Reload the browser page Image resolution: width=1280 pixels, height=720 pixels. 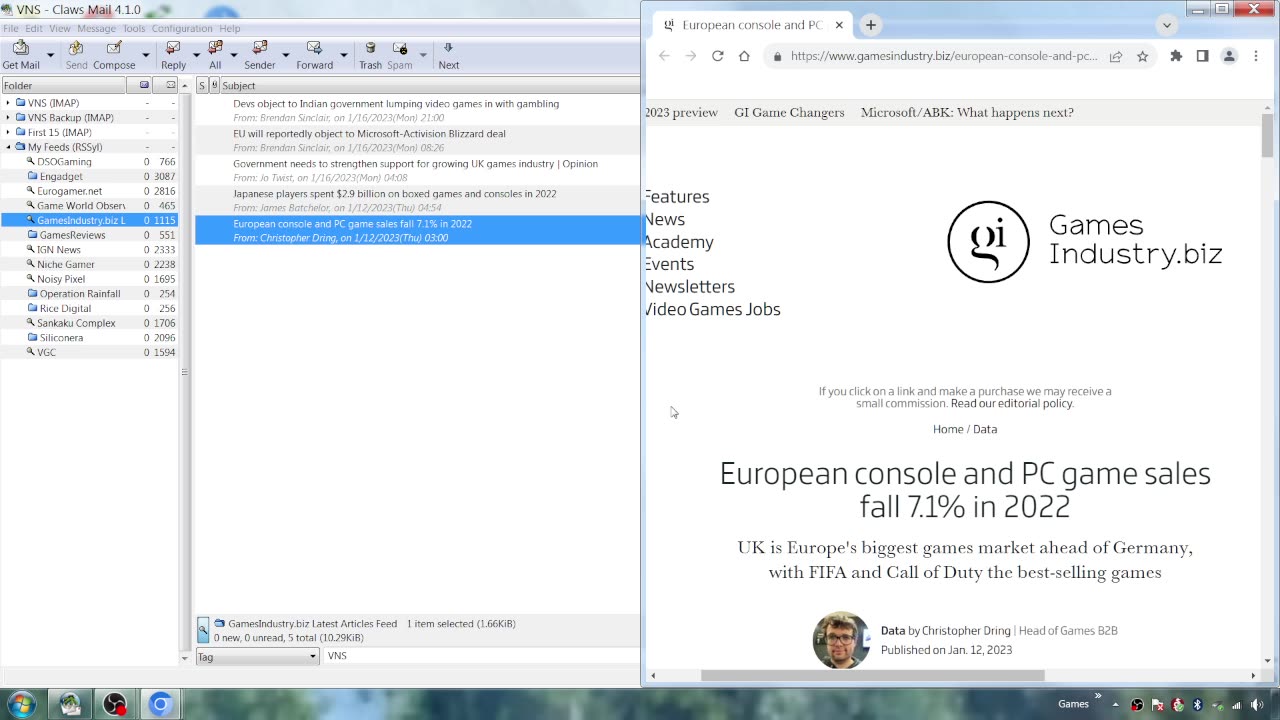717,56
